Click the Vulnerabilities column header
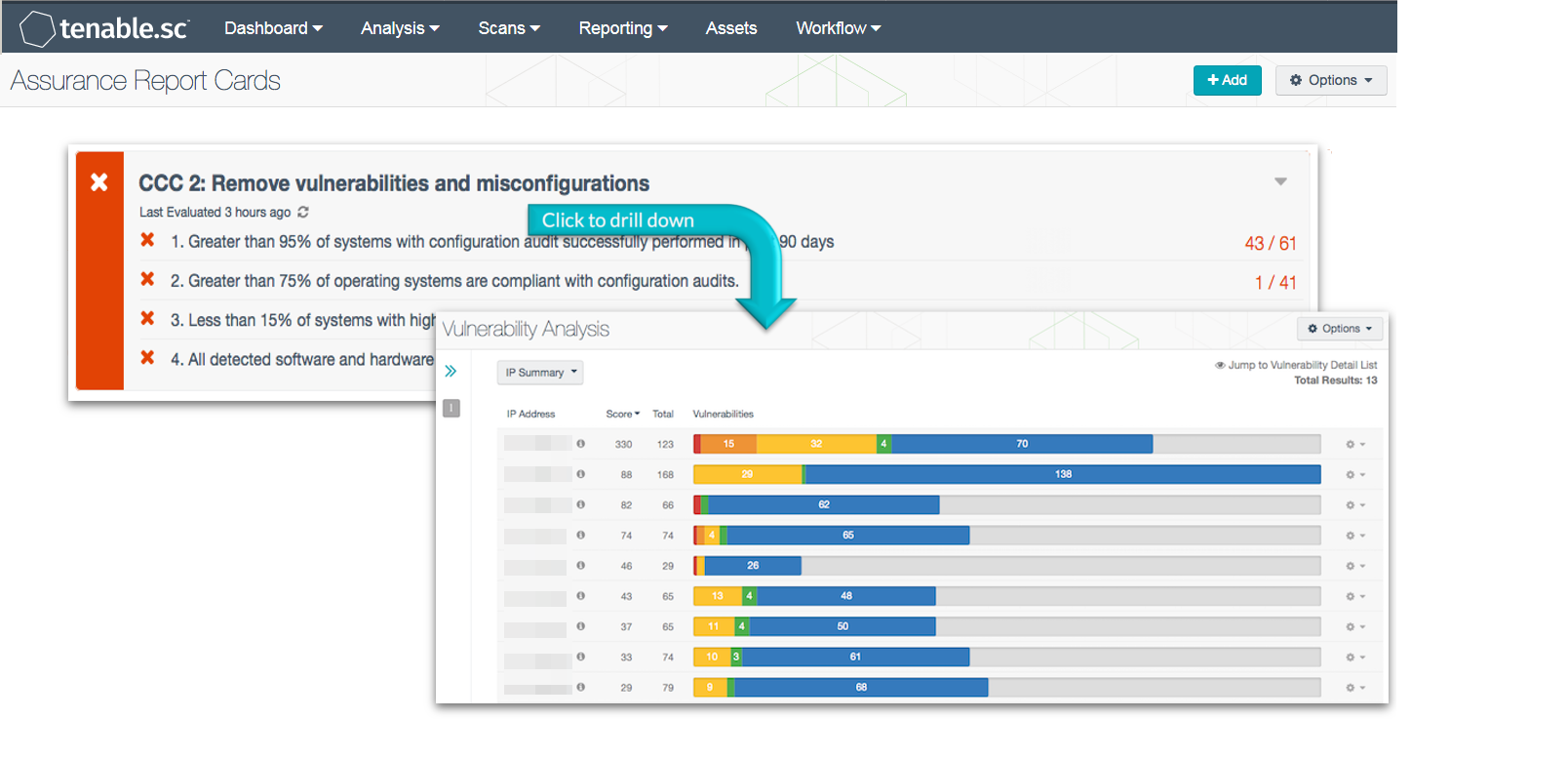 point(724,414)
